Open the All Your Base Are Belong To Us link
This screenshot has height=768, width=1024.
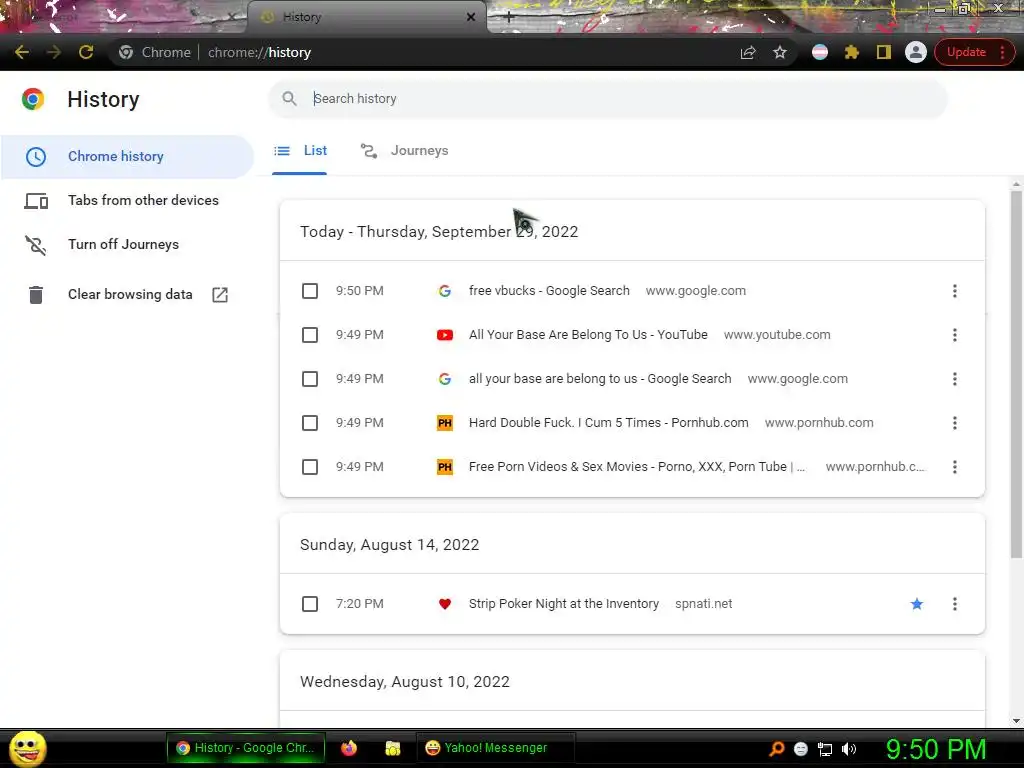[588, 335]
